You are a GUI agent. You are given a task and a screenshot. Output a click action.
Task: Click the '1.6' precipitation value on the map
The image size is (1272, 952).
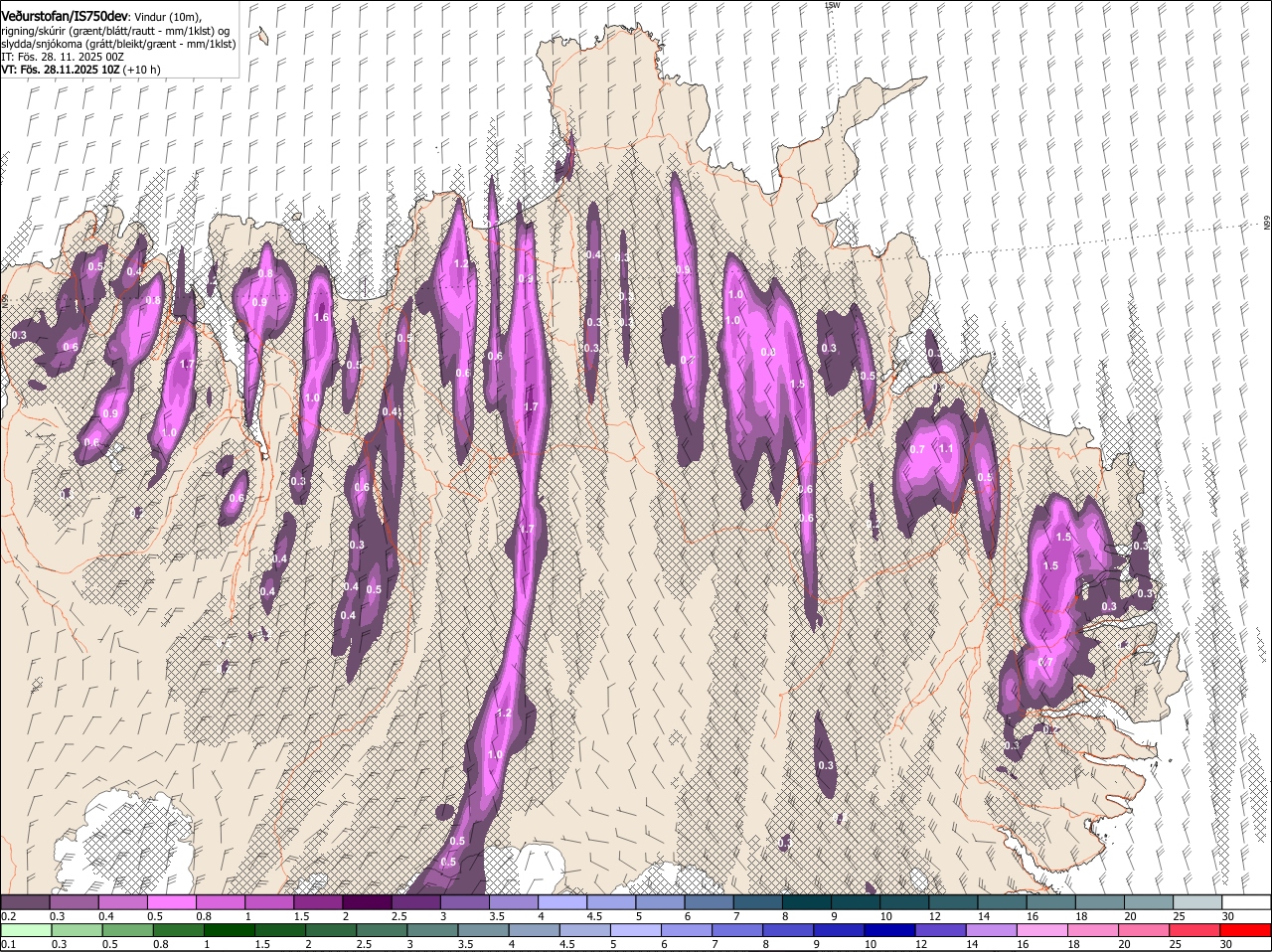pyautogui.click(x=321, y=318)
